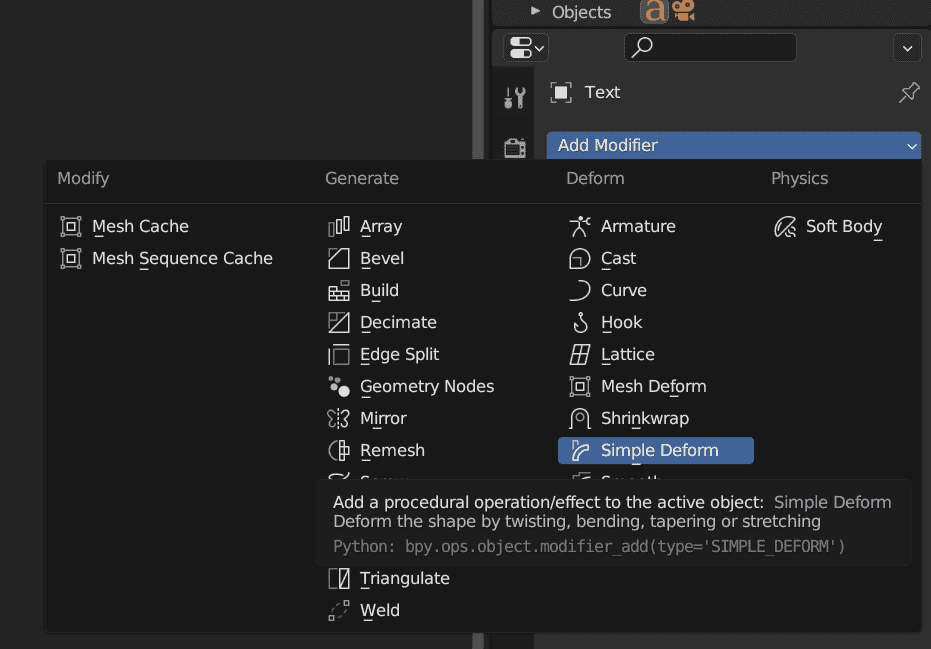Click the Weld modifier icon
This screenshot has height=649, width=931.
[339, 610]
